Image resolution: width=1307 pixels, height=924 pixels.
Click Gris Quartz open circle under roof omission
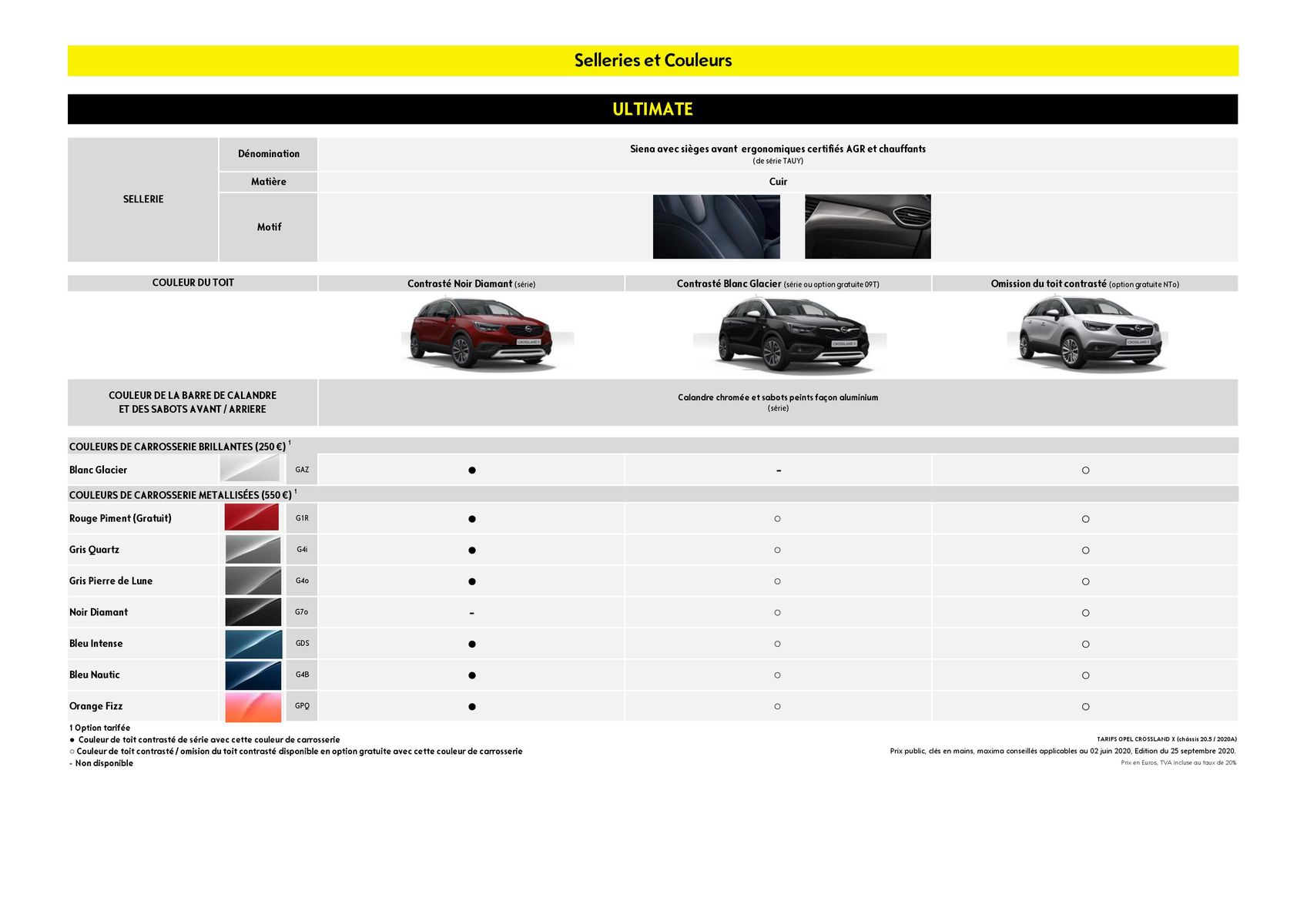click(1085, 551)
